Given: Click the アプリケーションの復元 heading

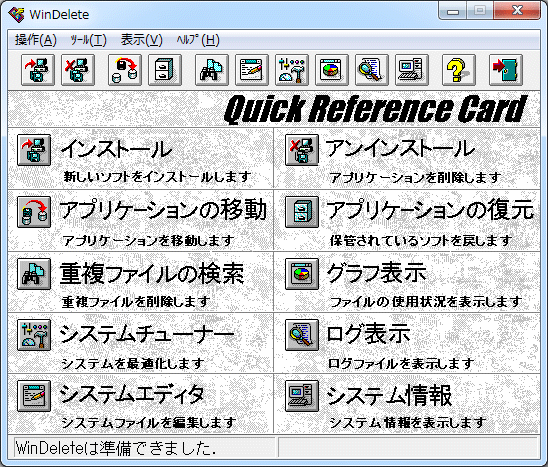Looking at the screenshot, I should pos(430,210).
